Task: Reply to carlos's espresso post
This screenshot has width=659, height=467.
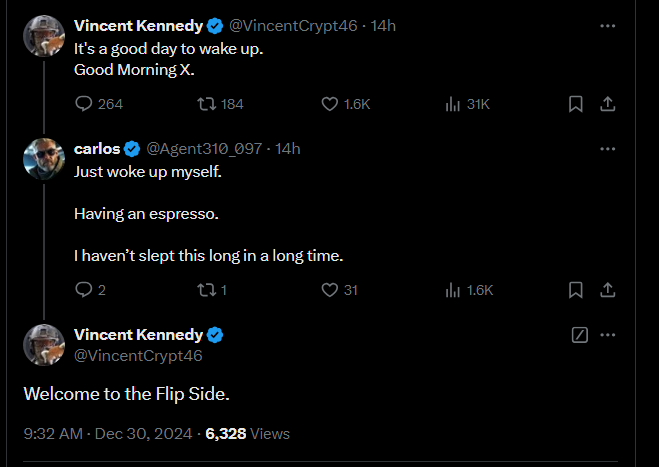Action: click(x=84, y=290)
